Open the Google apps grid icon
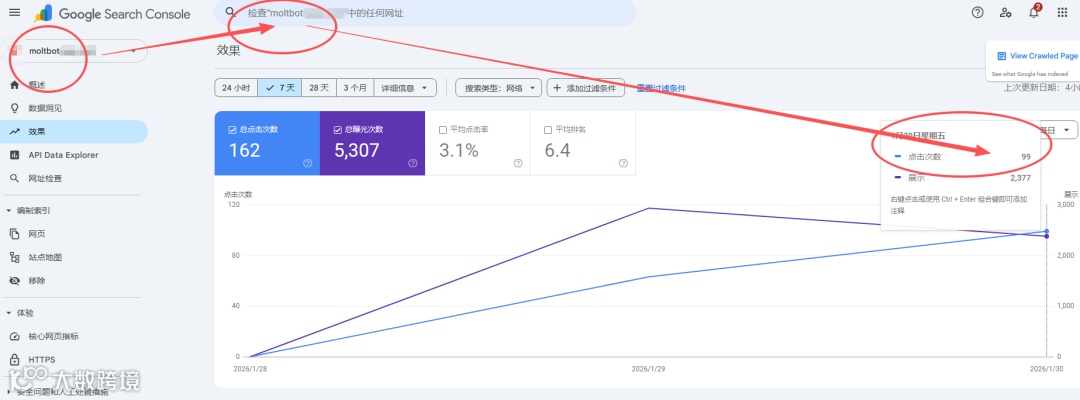The width and height of the screenshot is (1080, 400). 1061,12
